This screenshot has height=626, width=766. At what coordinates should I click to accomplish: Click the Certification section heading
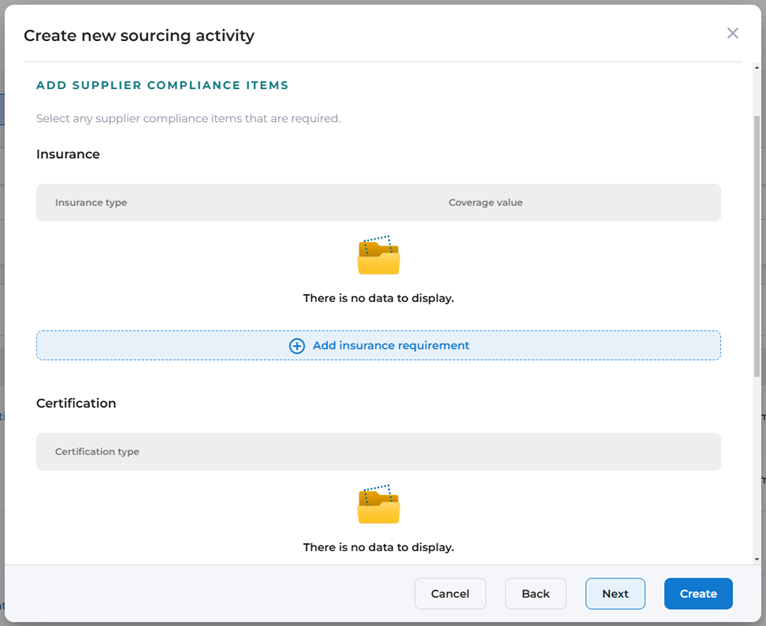pyautogui.click(x=76, y=404)
